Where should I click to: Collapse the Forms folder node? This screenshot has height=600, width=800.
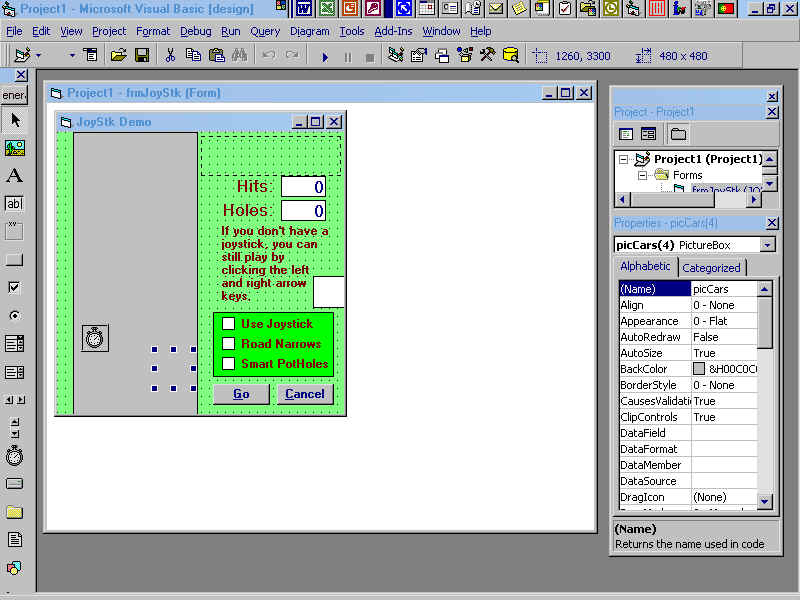(641, 175)
